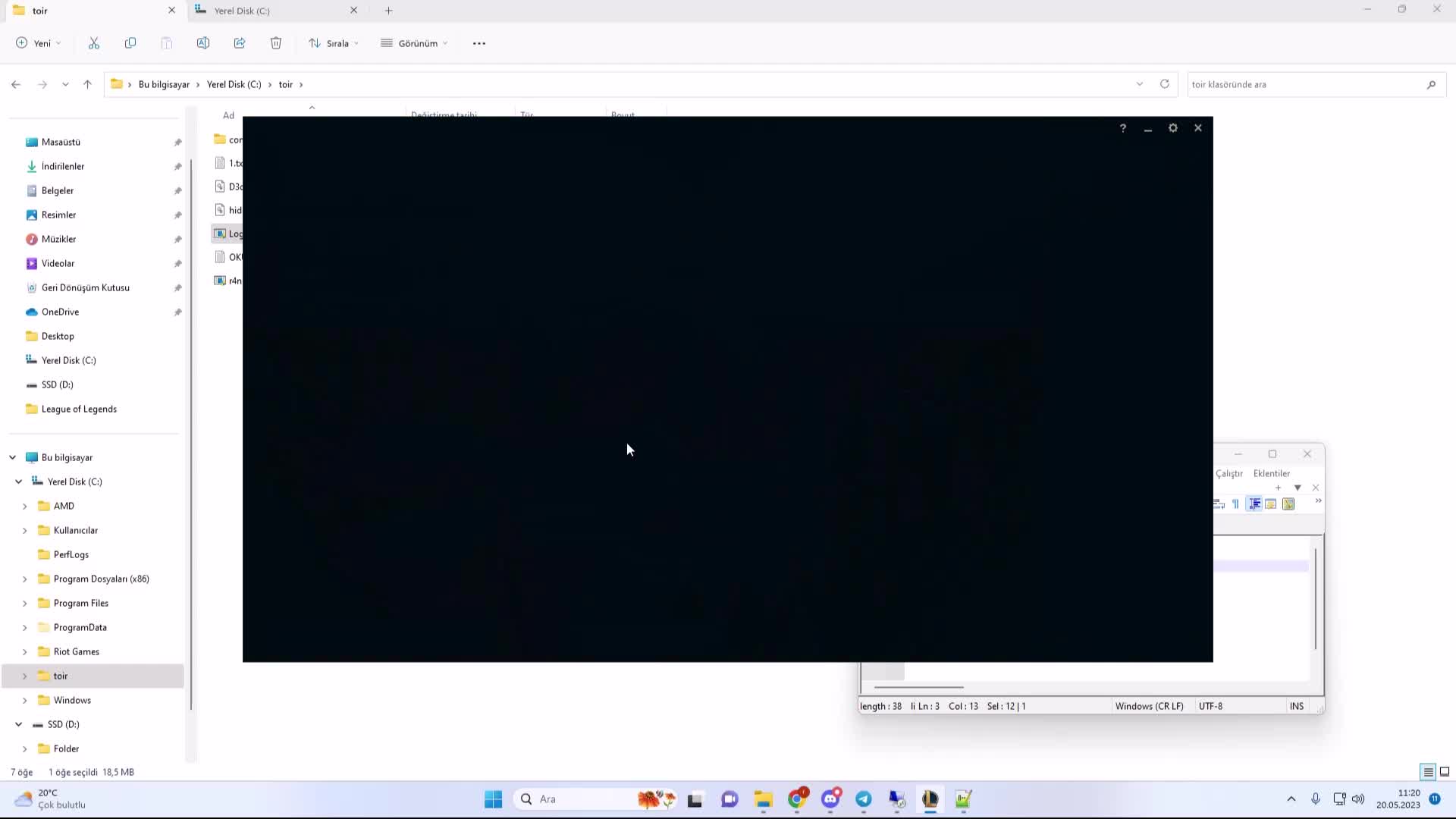The image size is (1456, 819).
Task: Expand the Riot Games folder in the tree
Action: (x=25, y=651)
